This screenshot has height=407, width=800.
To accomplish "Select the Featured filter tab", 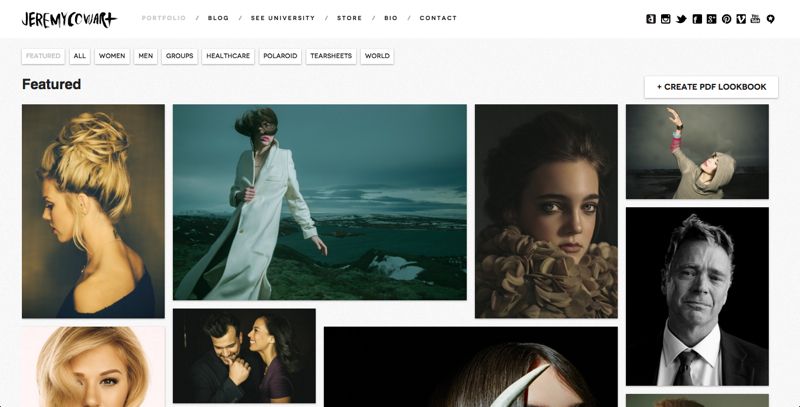I will click(43, 56).
